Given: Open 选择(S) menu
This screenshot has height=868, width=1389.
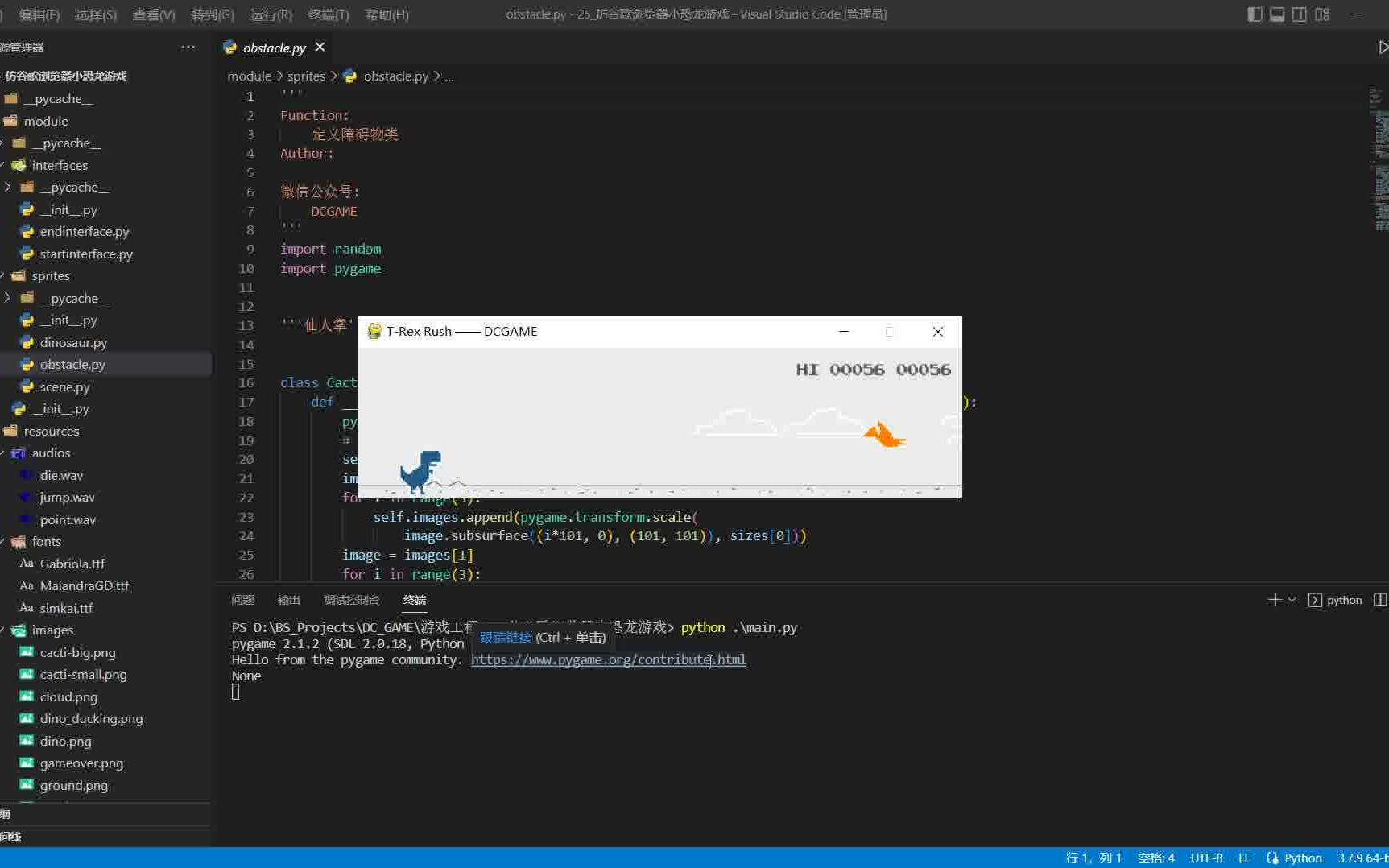Looking at the screenshot, I should 96,14.
